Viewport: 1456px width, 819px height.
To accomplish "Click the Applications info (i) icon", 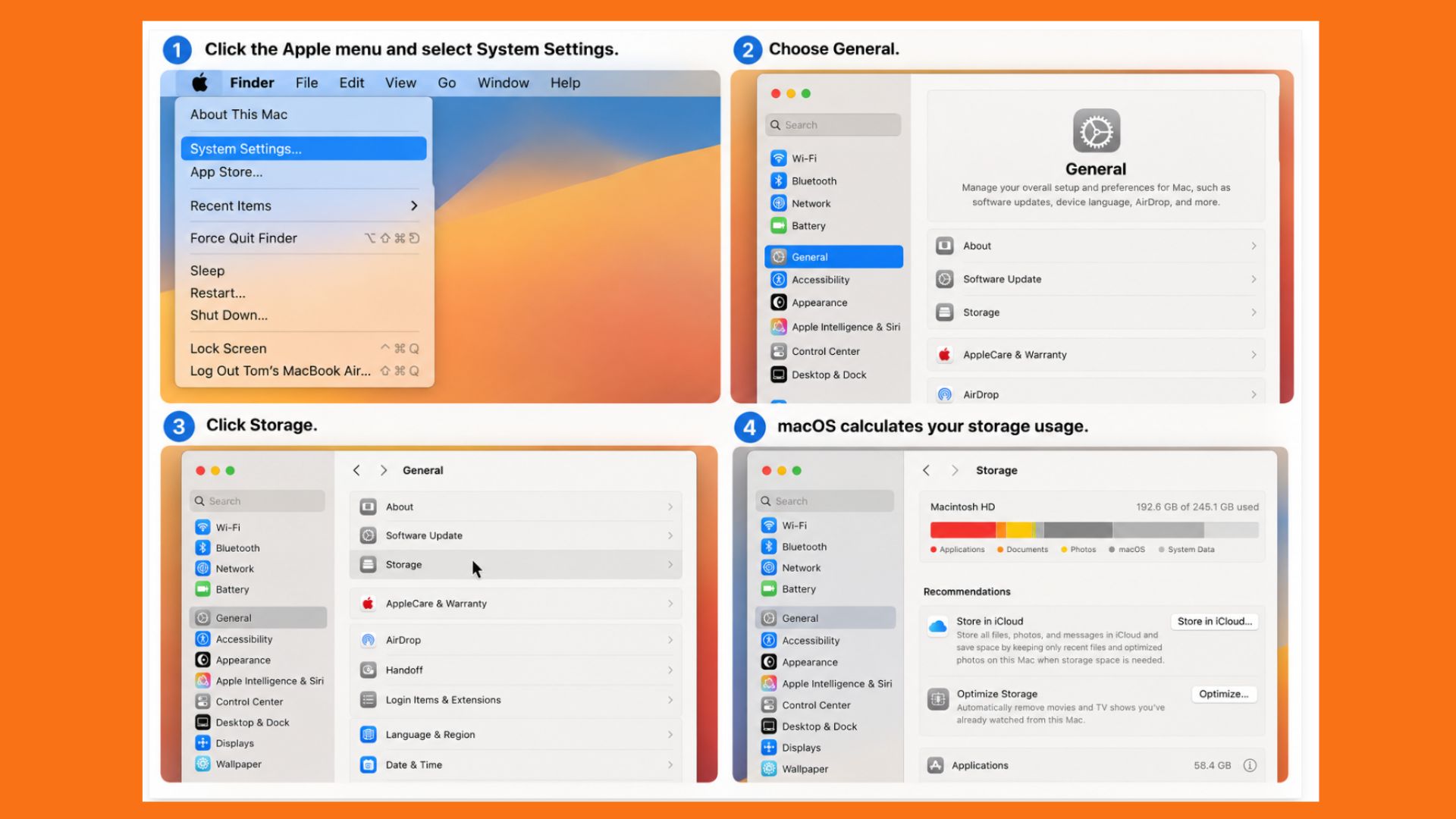I will (x=1250, y=766).
